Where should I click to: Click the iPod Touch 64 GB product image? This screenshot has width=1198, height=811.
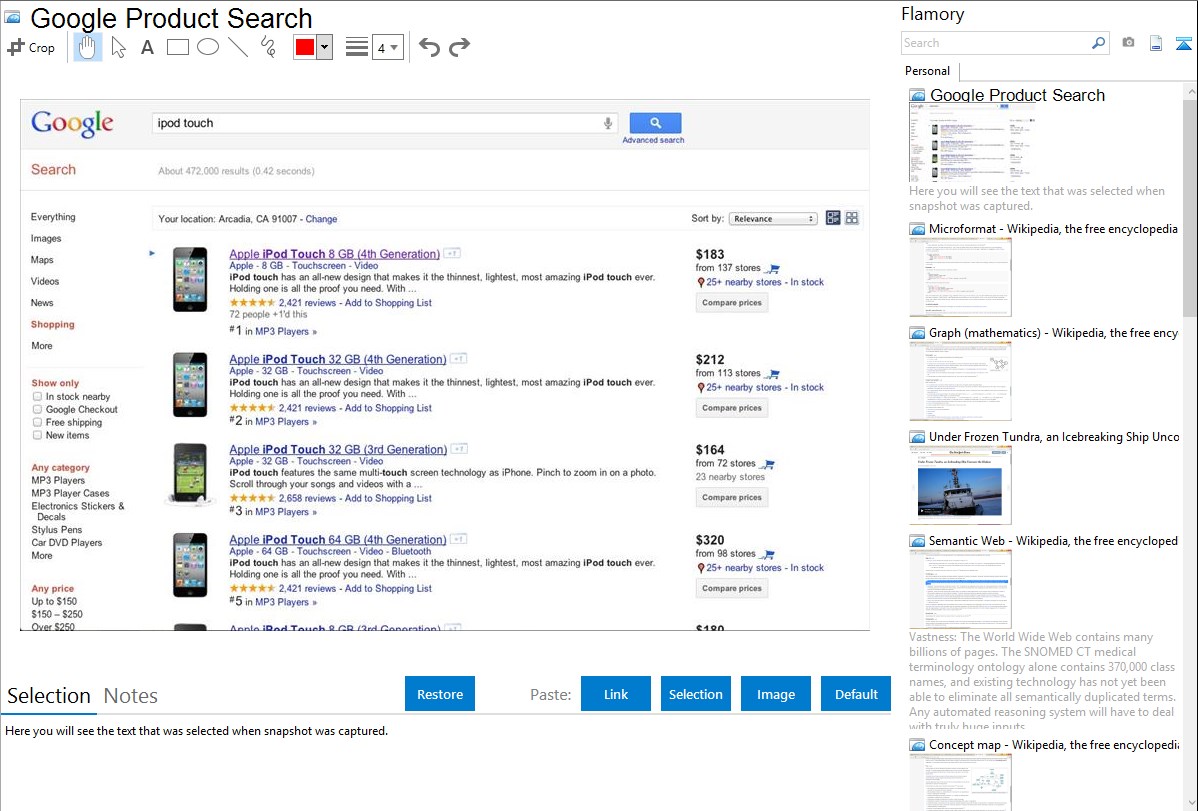pyautogui.click(x=190, y=565)
